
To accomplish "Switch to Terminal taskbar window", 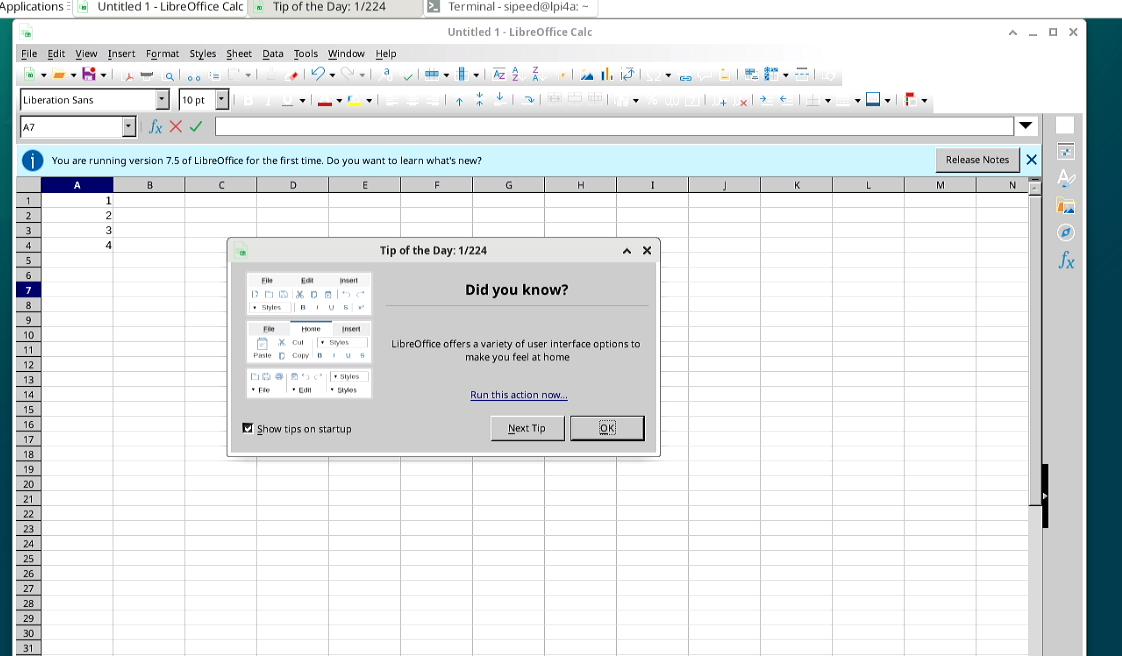I will (x=511, y=7).
